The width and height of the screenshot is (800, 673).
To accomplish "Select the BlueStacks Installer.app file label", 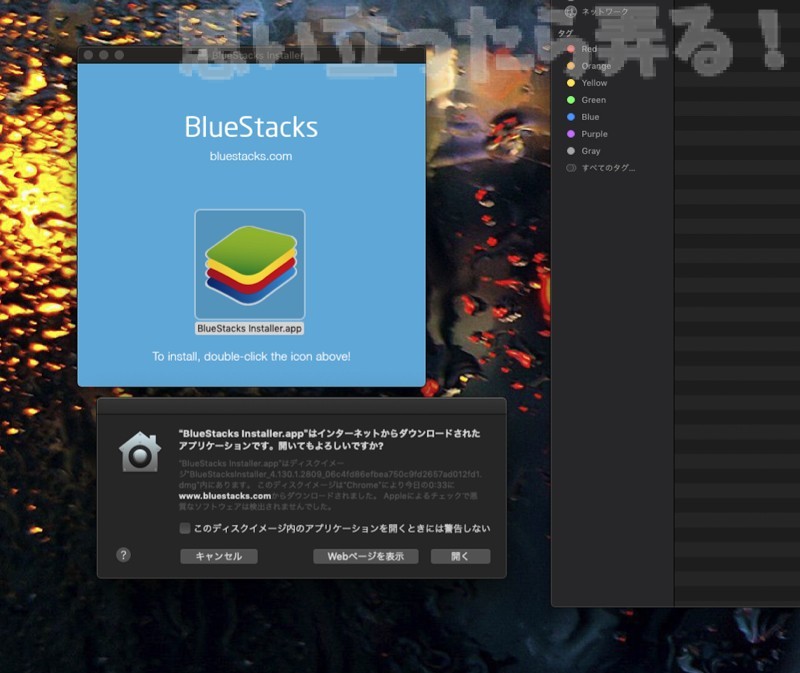I will tap(249, 329).
